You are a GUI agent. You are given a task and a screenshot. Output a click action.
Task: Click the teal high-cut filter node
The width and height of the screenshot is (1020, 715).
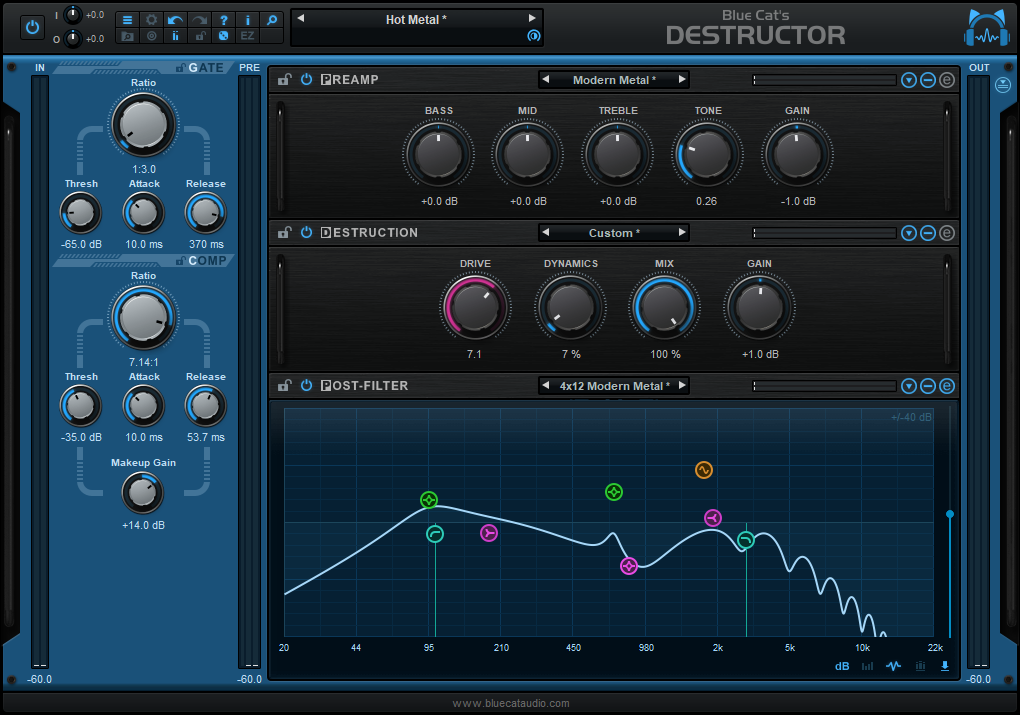(x=745, y=540)
